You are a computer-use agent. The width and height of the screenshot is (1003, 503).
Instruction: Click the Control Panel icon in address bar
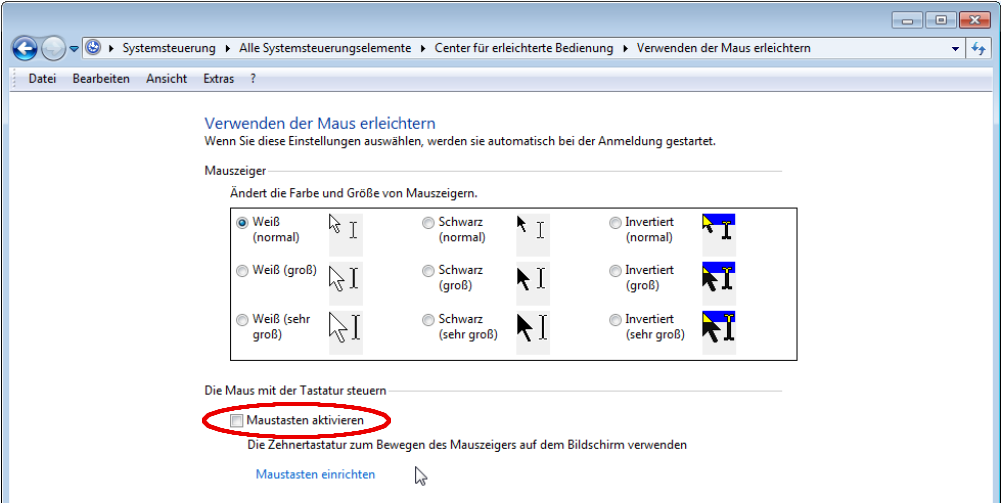(93, 47)
